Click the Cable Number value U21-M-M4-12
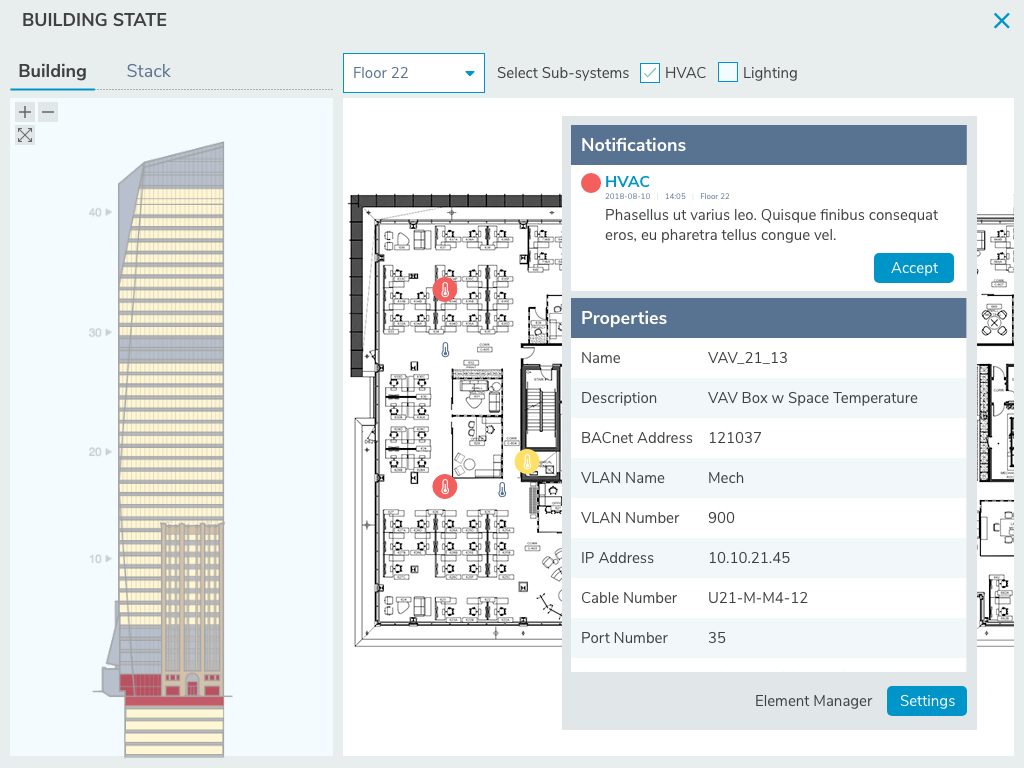The width and height of the screenshot is (1024, 768). pos(758,598)
